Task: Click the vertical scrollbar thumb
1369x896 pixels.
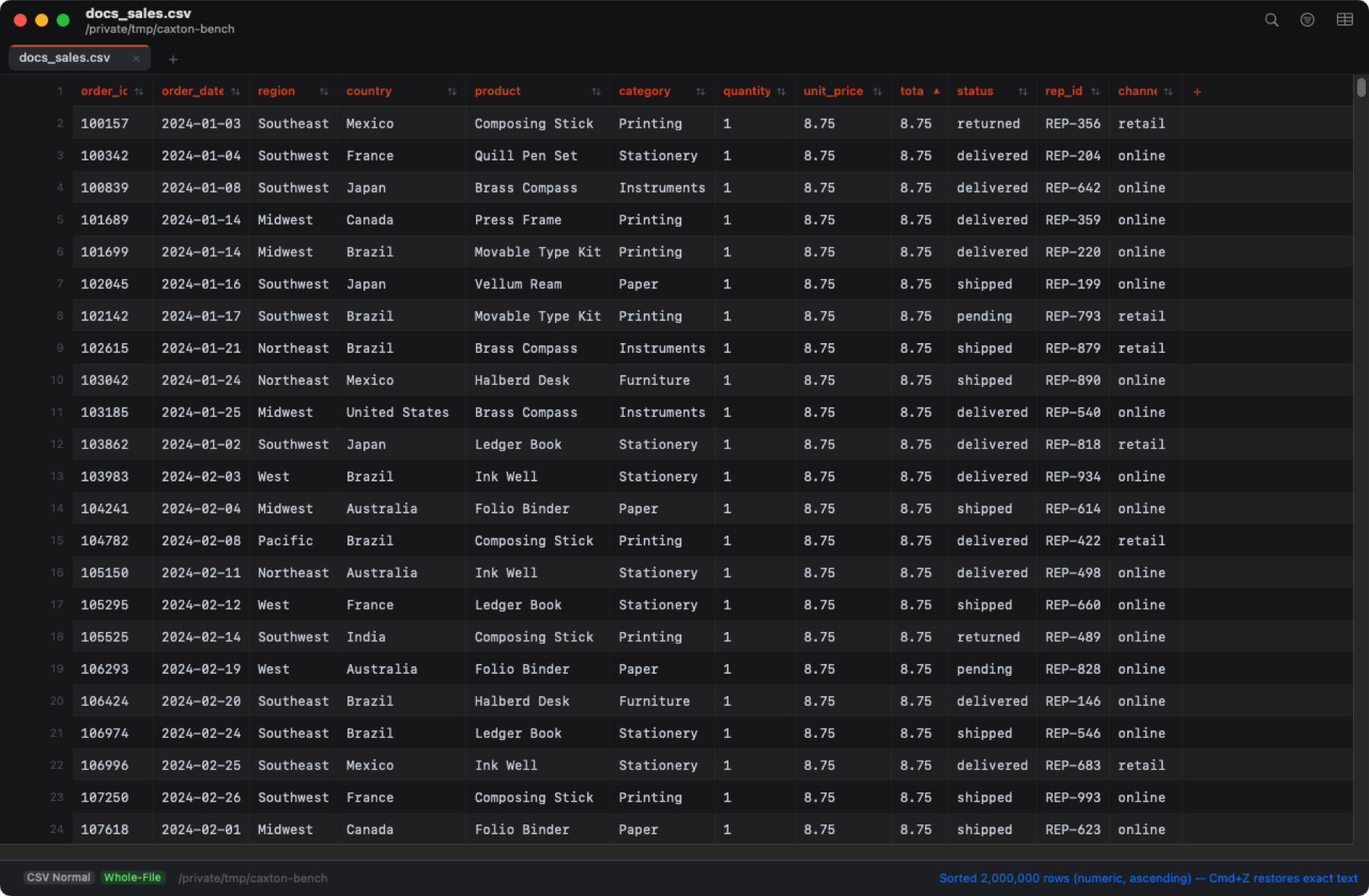Action: tap(1361, 87)
